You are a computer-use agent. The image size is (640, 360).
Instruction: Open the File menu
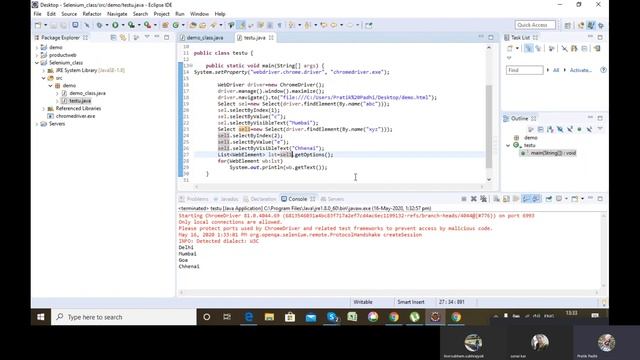pyautogui.click(x=38, y=14)
